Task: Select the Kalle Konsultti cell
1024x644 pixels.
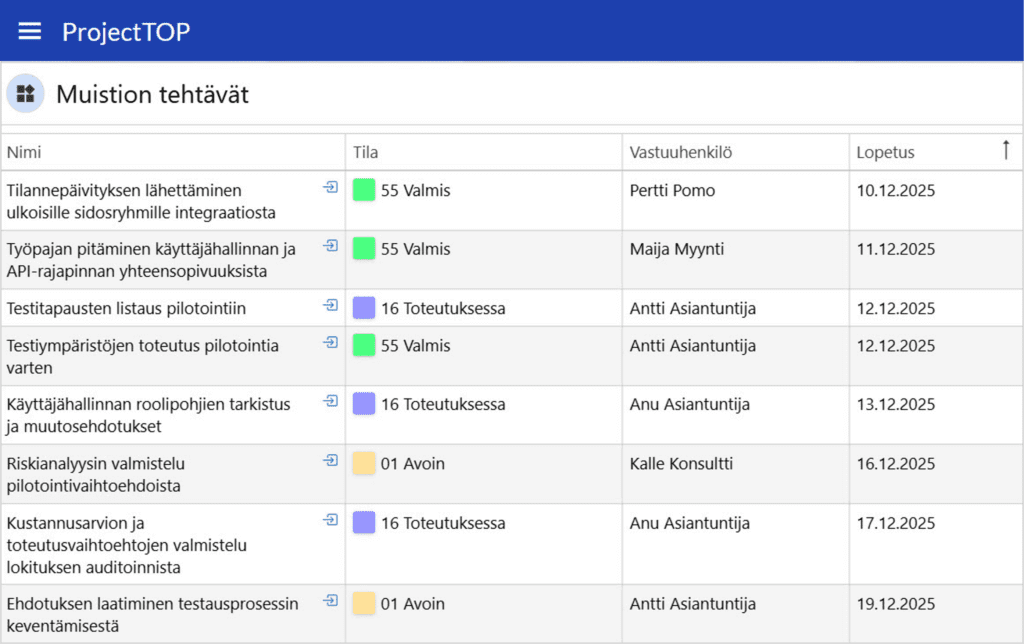Action: tap(681, 464)
